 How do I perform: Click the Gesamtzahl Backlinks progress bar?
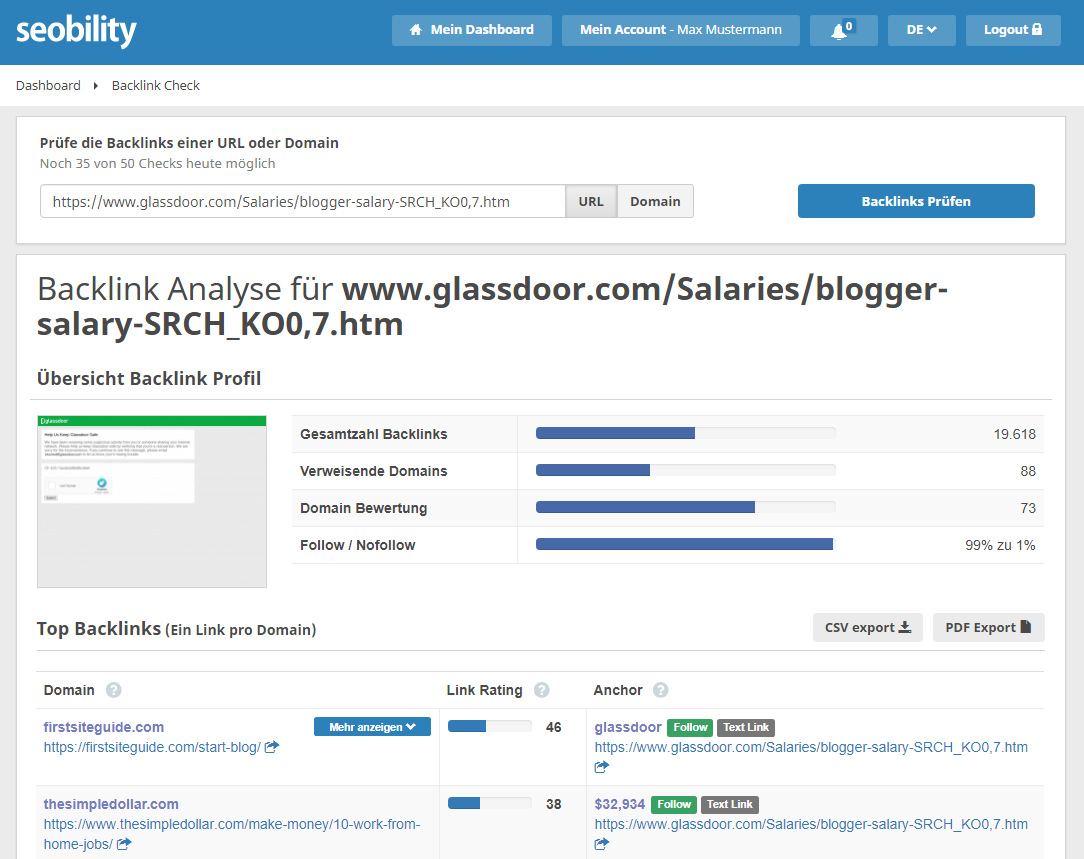[x=685, y=433]
